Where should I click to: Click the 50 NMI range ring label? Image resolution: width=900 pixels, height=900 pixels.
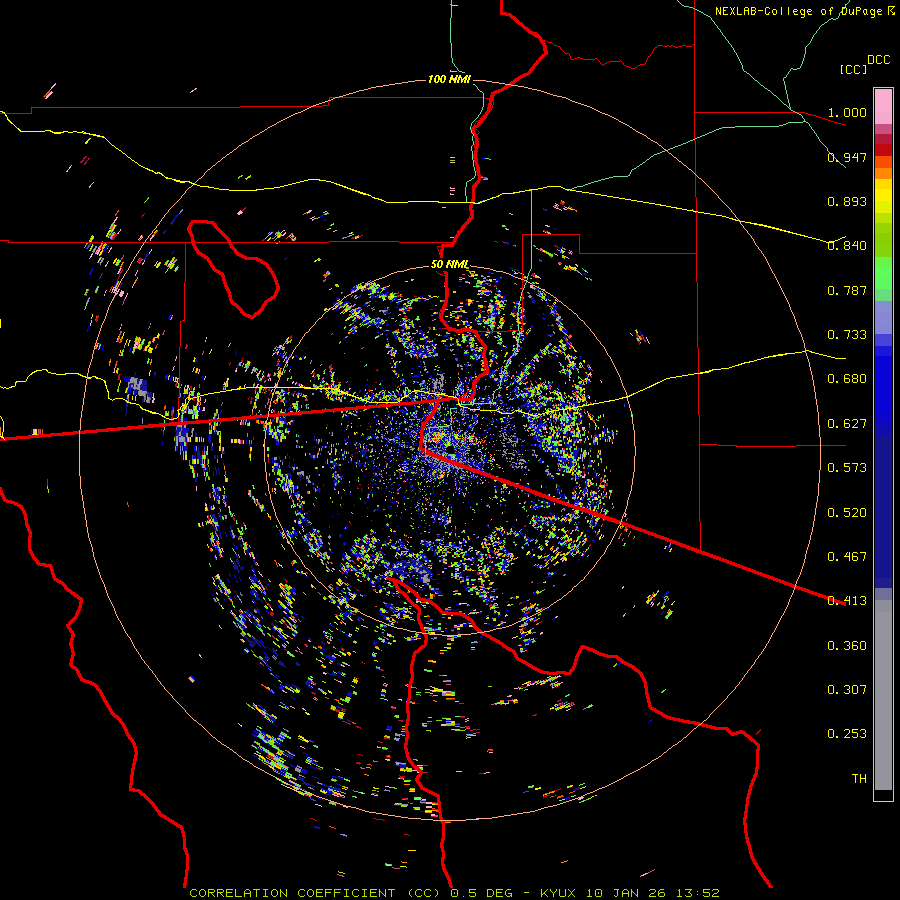[x=449, y=264]
